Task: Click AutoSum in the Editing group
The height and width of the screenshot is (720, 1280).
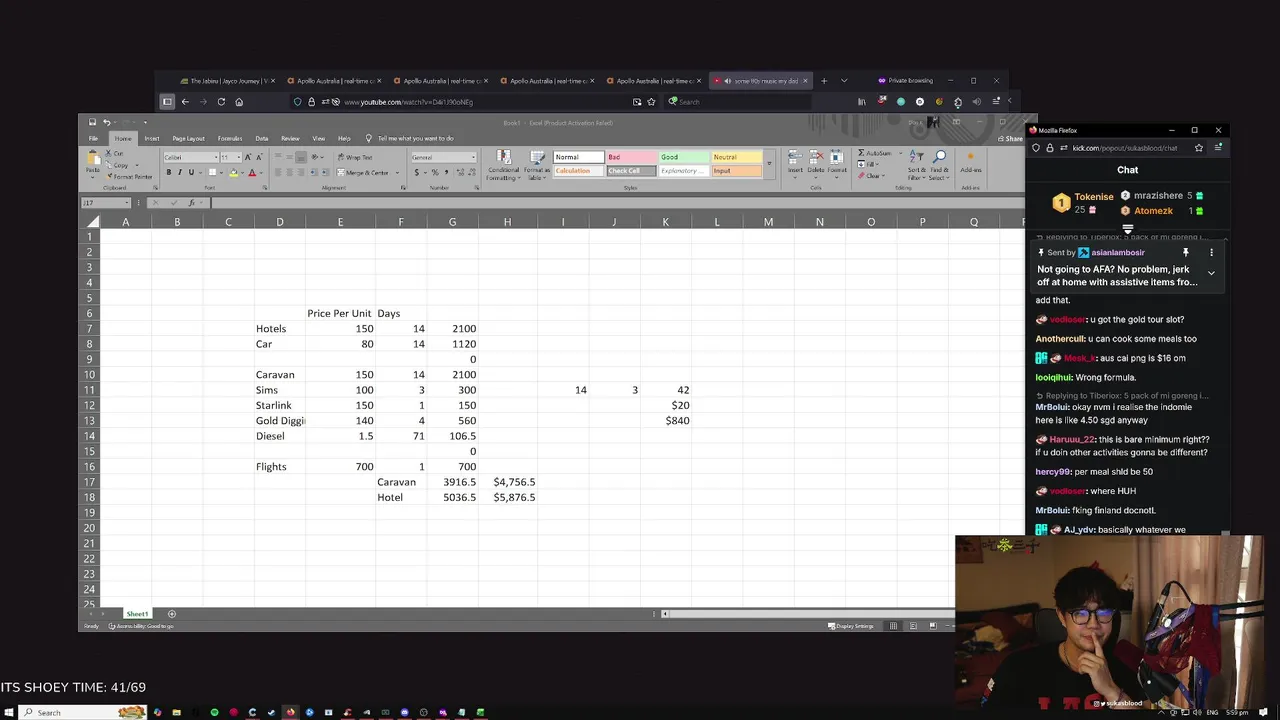Action: click(875, 154)
